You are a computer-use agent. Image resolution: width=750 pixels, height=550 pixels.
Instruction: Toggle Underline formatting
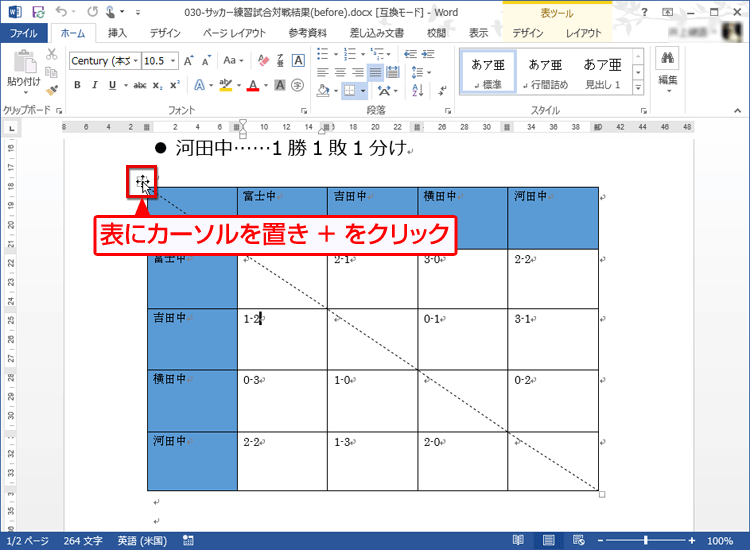(x=112, y=85)
